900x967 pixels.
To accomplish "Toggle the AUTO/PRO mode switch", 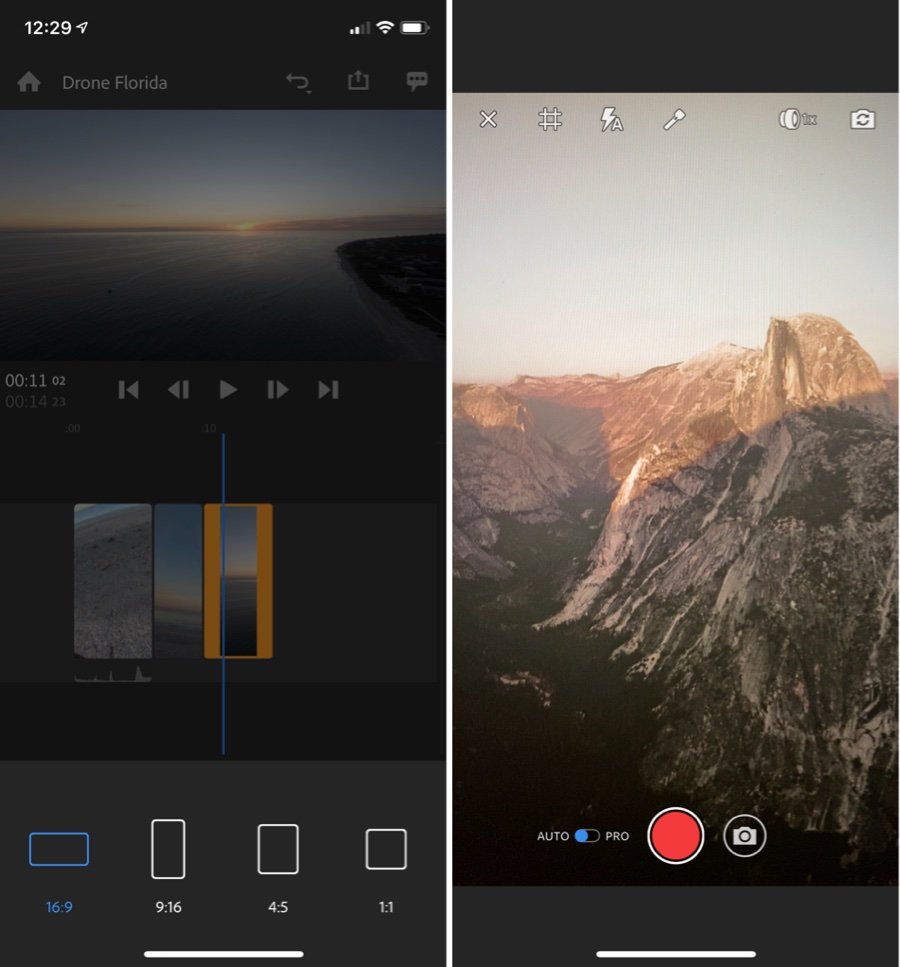I will coord(587,836).
